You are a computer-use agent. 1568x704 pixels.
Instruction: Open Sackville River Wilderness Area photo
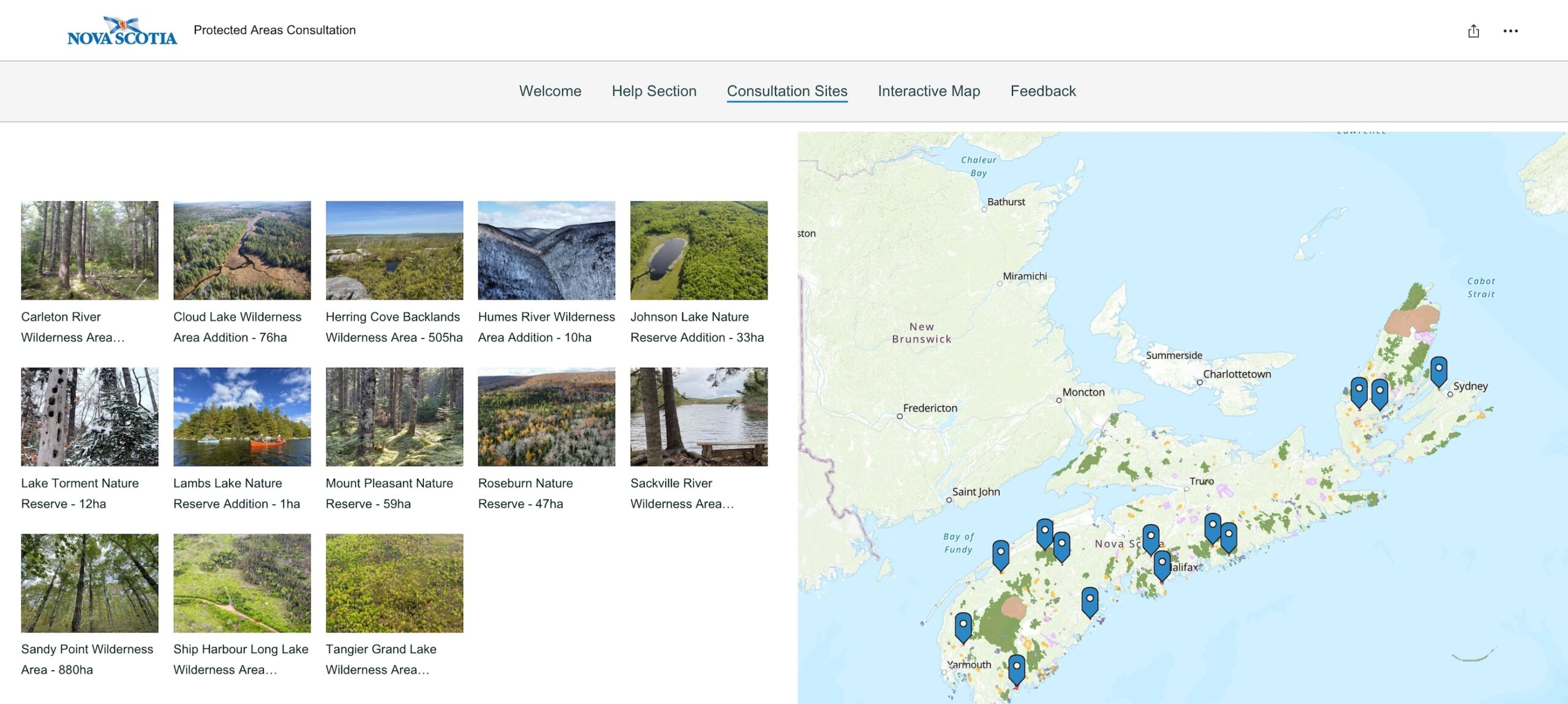tap(699, 417)
